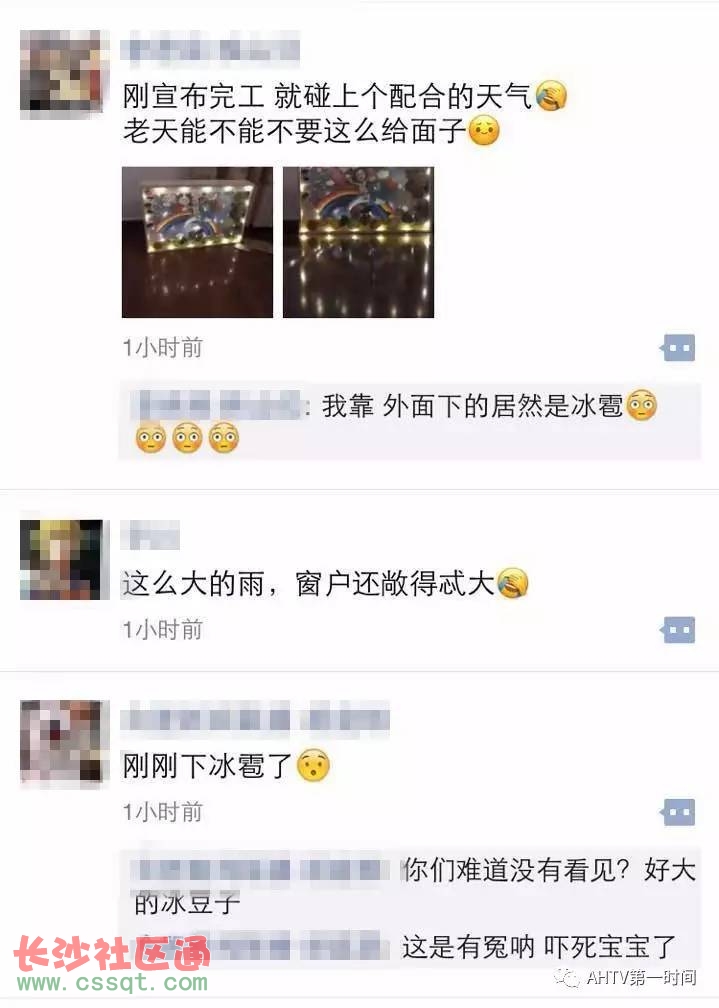This screenshot has height=1008, width=719.
Task: Open the left rainbow frame photo
Action: click(197, 242)
